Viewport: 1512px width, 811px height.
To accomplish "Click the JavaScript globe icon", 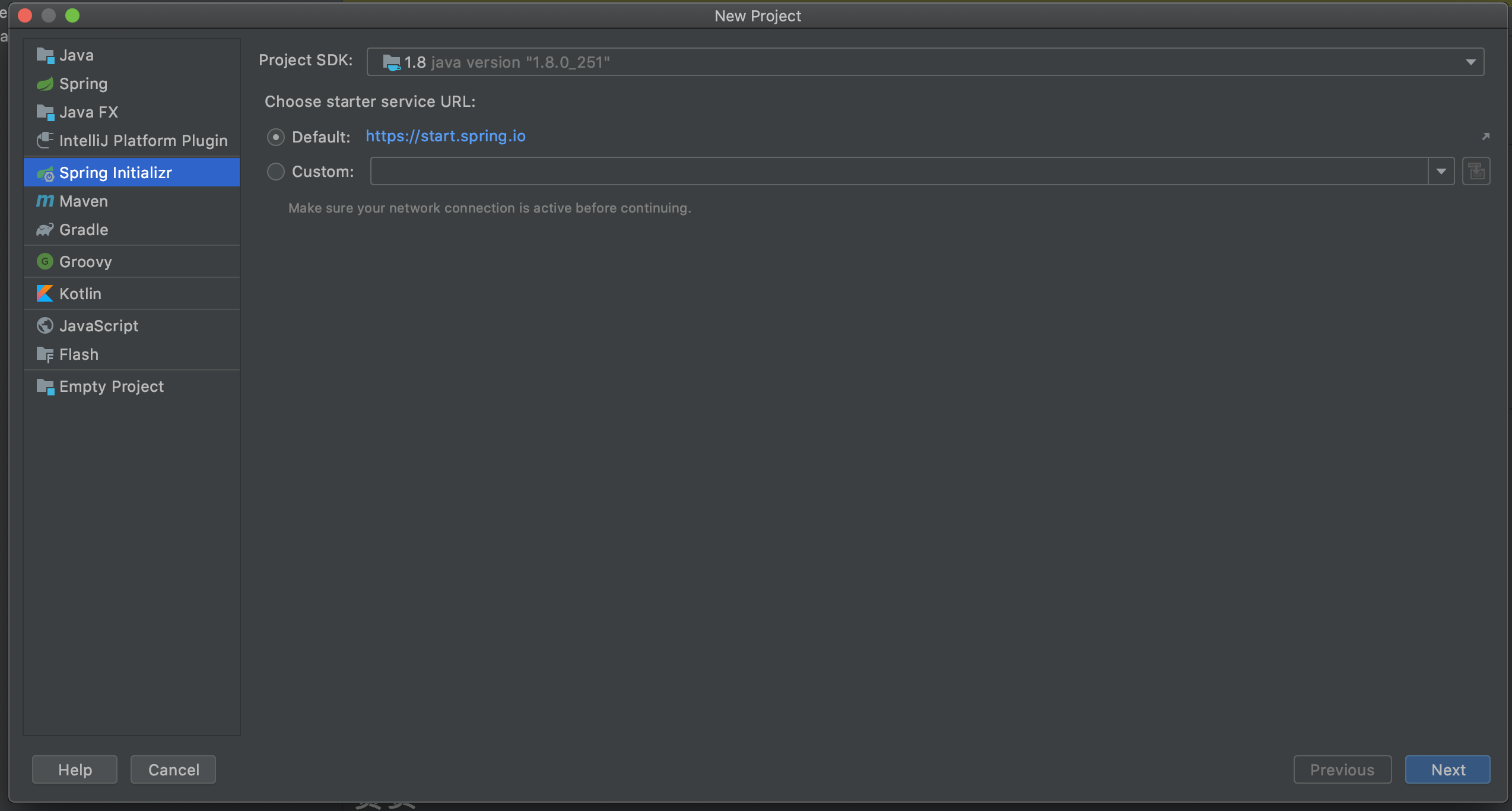I will 45,326.
